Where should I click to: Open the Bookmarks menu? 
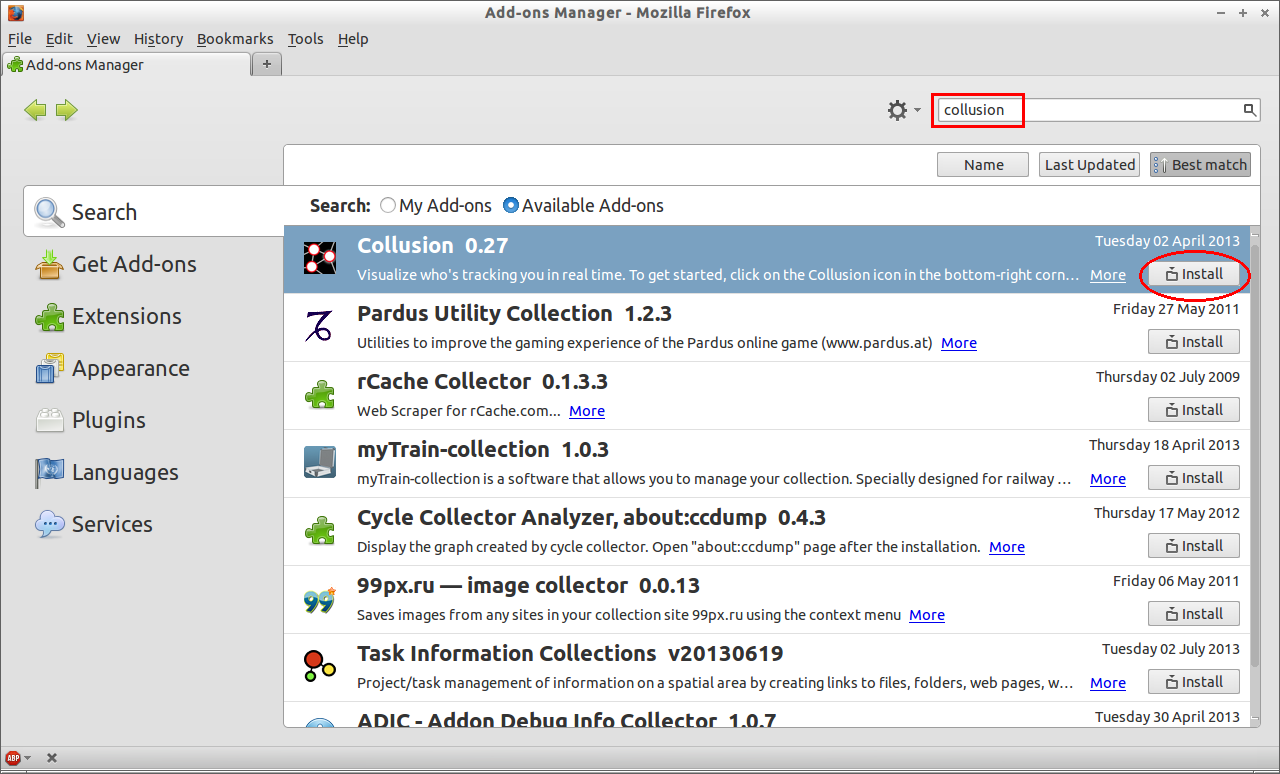pos(235,39)
